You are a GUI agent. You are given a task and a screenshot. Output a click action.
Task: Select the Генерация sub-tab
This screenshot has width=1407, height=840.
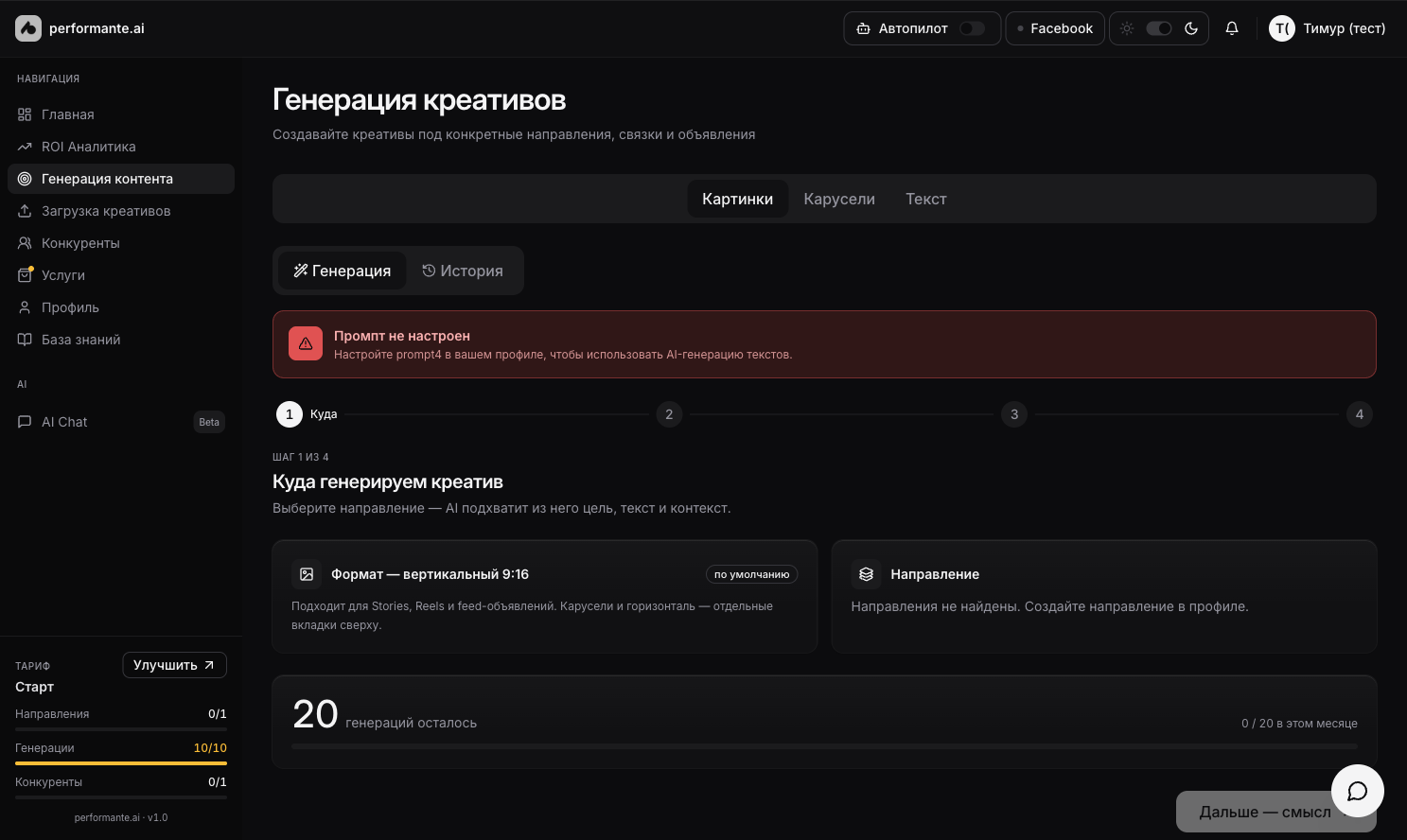pyautogui.click(x=342, y=271)
